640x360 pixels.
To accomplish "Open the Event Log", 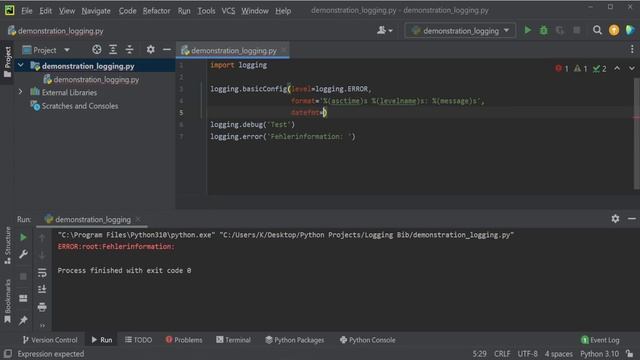I will [x=600, y=340].
